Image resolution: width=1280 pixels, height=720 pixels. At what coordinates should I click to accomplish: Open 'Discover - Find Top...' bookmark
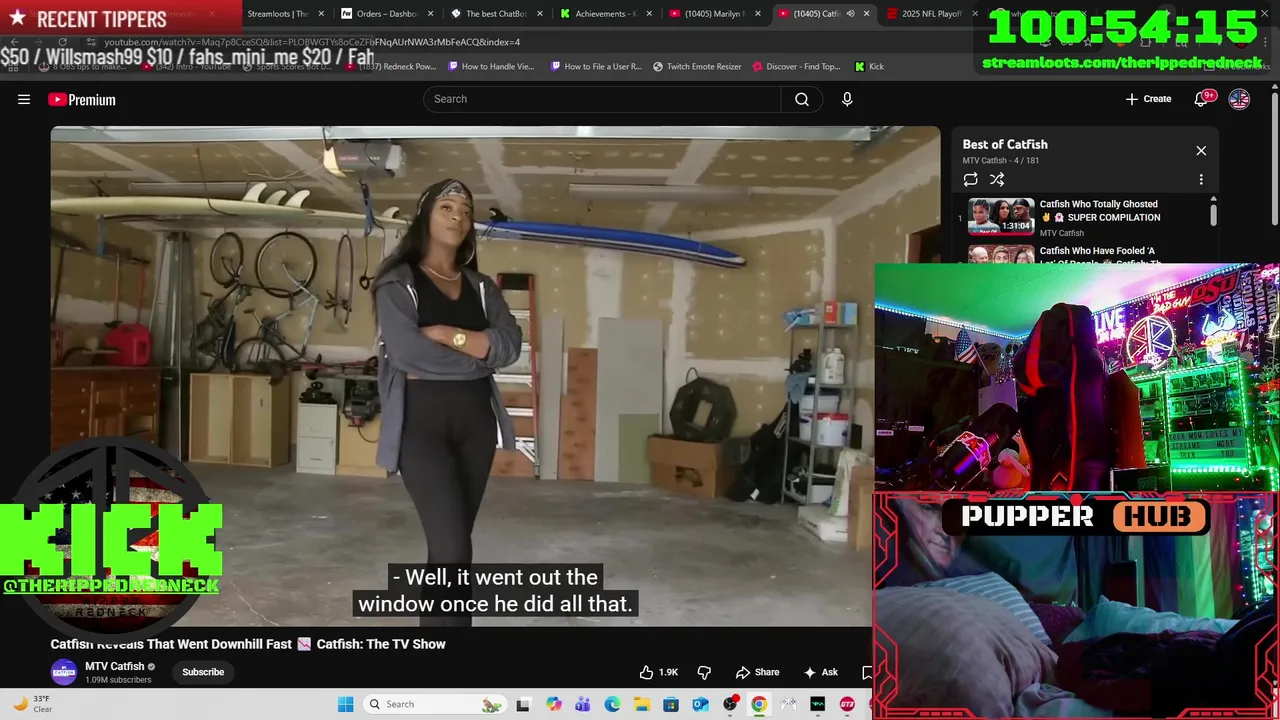point(796,67)
